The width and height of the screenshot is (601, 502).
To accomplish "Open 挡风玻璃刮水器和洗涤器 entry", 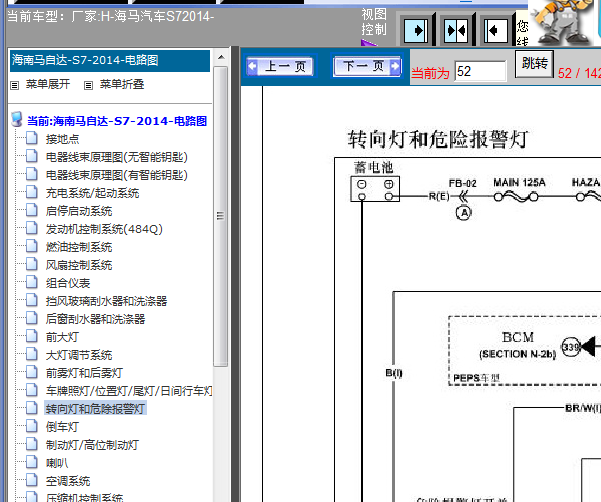I will click(x=107, y=301).
